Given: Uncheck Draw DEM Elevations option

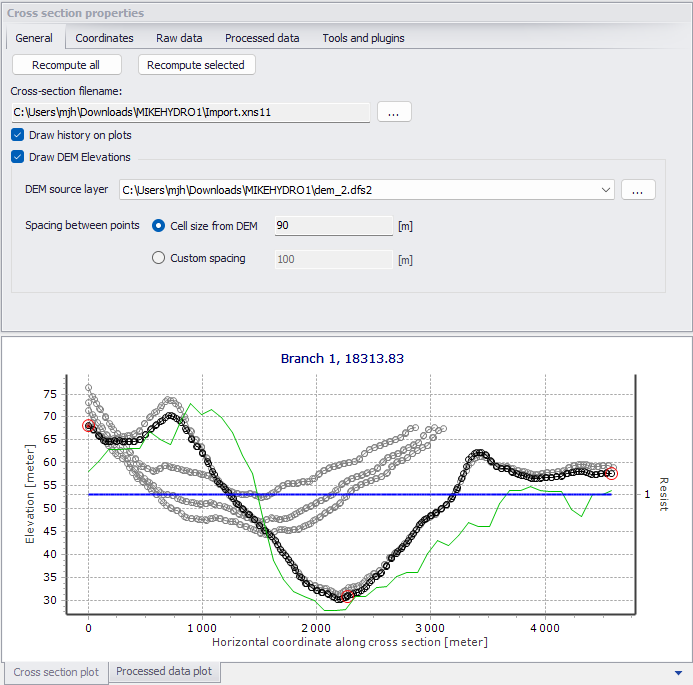Looking at the screenshot, I should click(x=18, y=157).
